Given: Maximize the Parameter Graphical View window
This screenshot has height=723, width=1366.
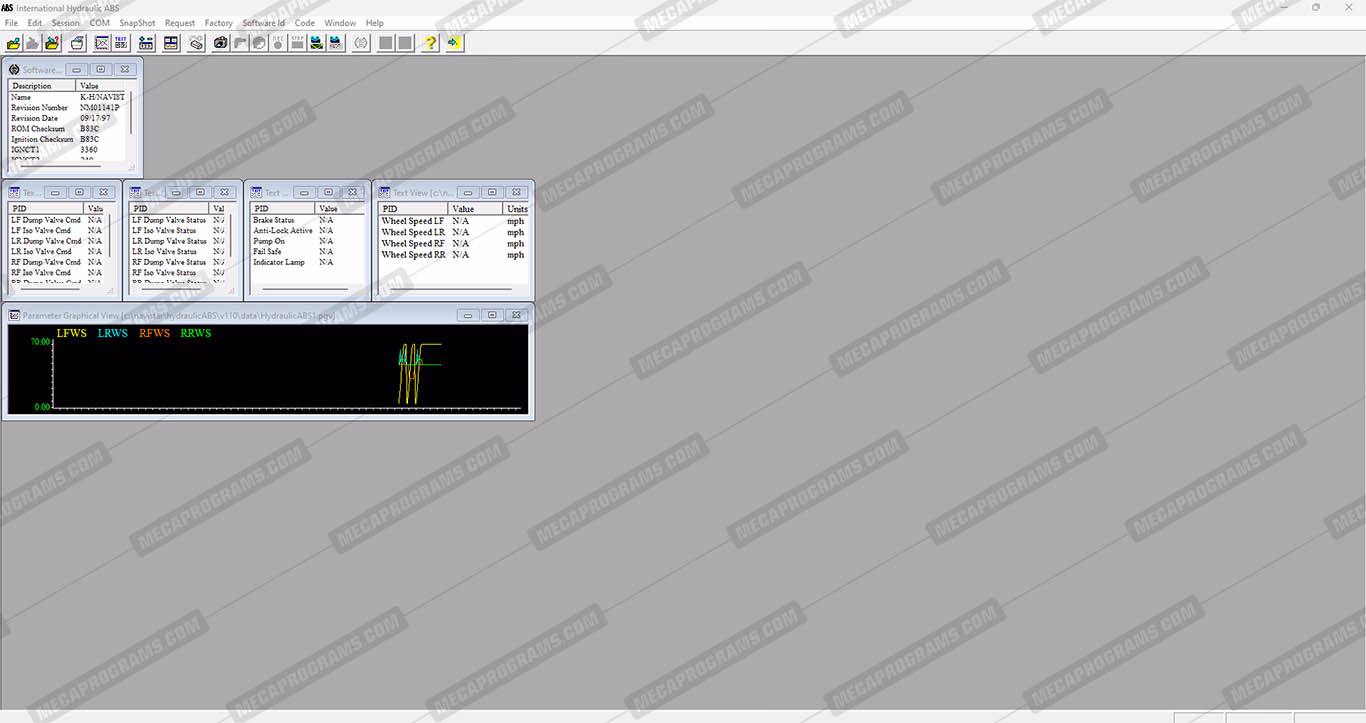Looking at the screenshot, I should click(x=491, y=315).
